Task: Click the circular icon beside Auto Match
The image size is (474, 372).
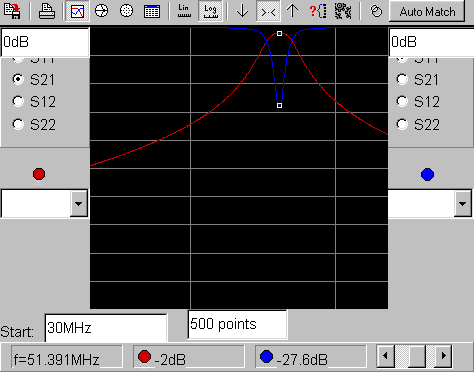Action: [376, 11]
